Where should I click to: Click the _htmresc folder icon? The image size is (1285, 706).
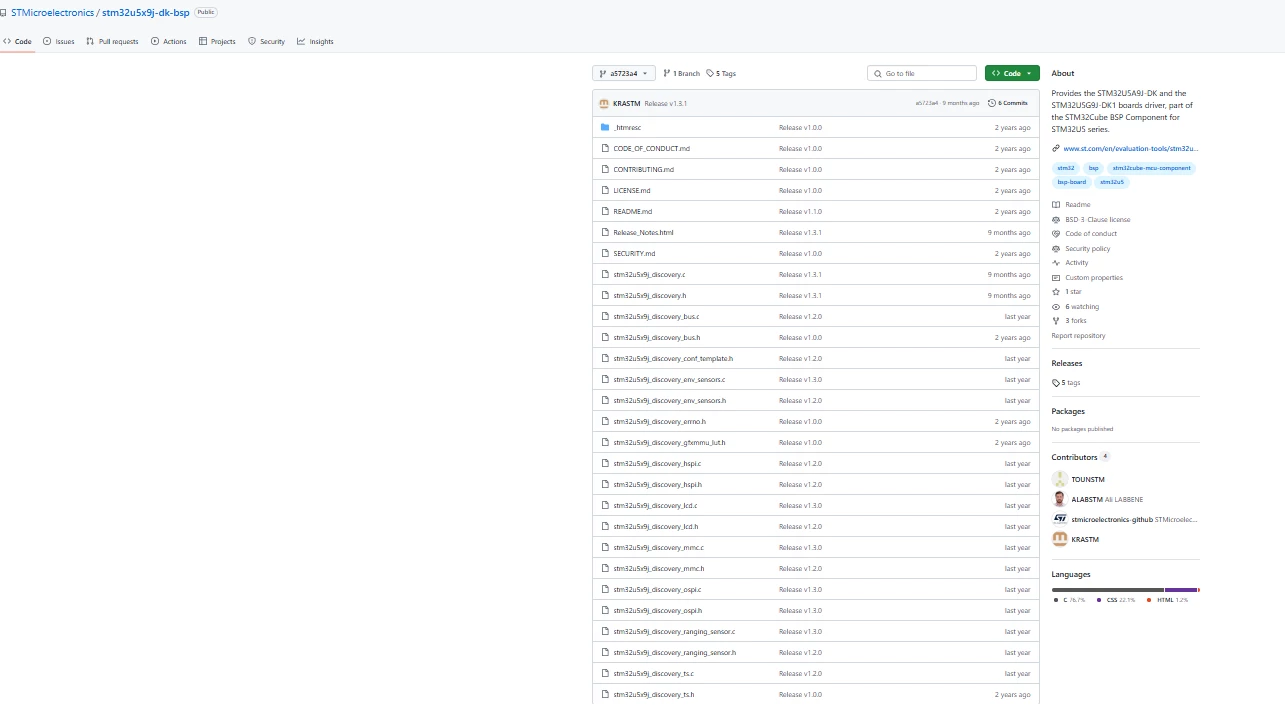coord(605,127)
